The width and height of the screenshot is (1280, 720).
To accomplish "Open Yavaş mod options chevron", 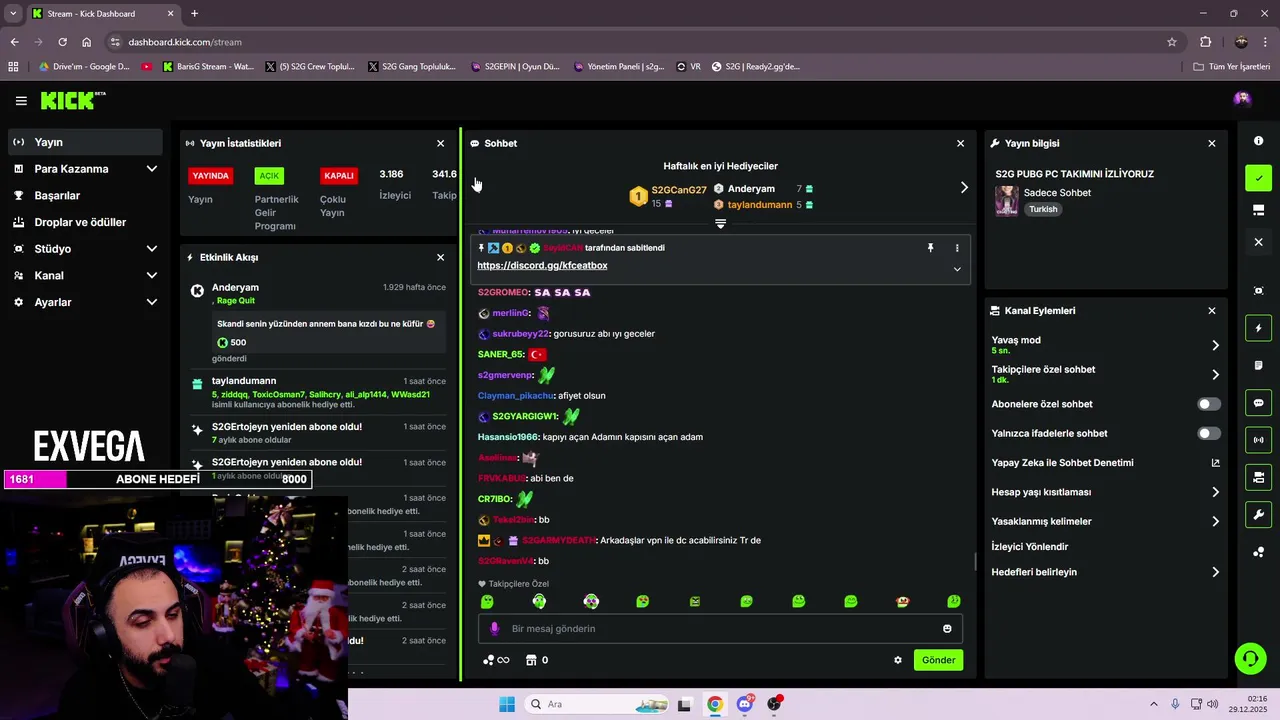I will click(1215, 345).
